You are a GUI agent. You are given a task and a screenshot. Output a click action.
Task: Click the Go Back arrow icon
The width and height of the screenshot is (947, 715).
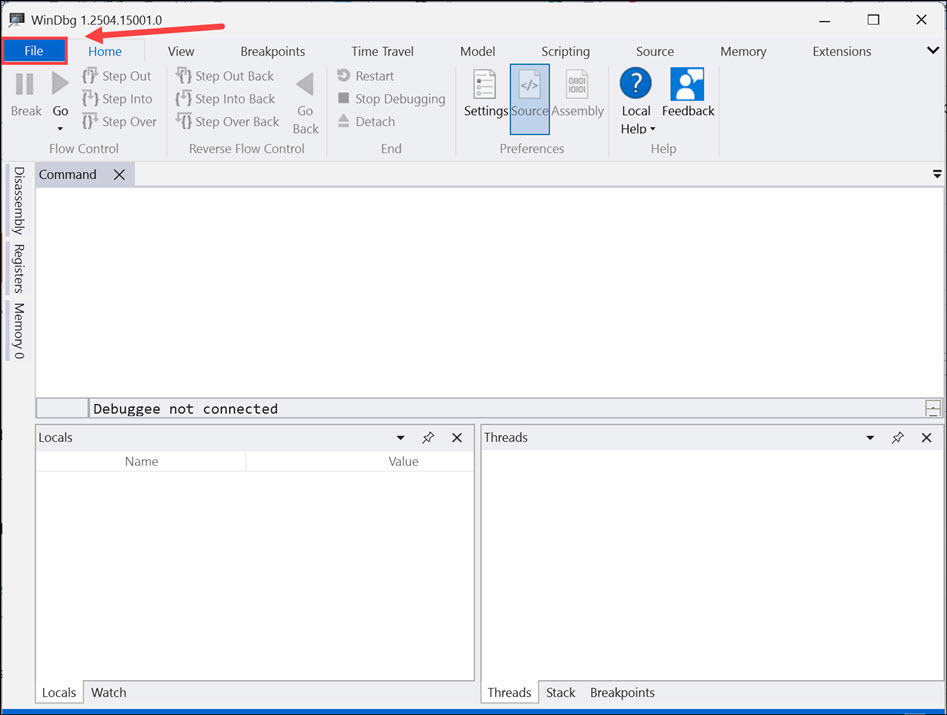[x=305, y=84]
